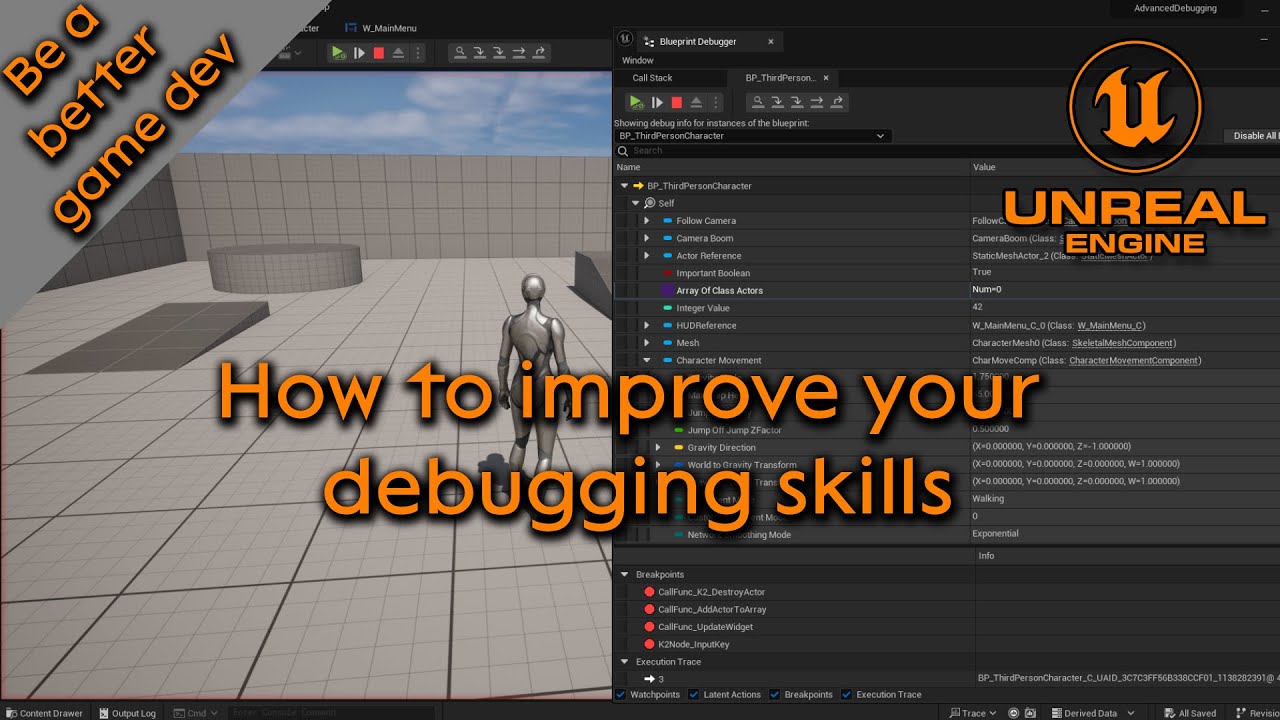Click eject icon in Blueprint Debugger toolbar
The image size is (1280, 720).
pos(696,102)
